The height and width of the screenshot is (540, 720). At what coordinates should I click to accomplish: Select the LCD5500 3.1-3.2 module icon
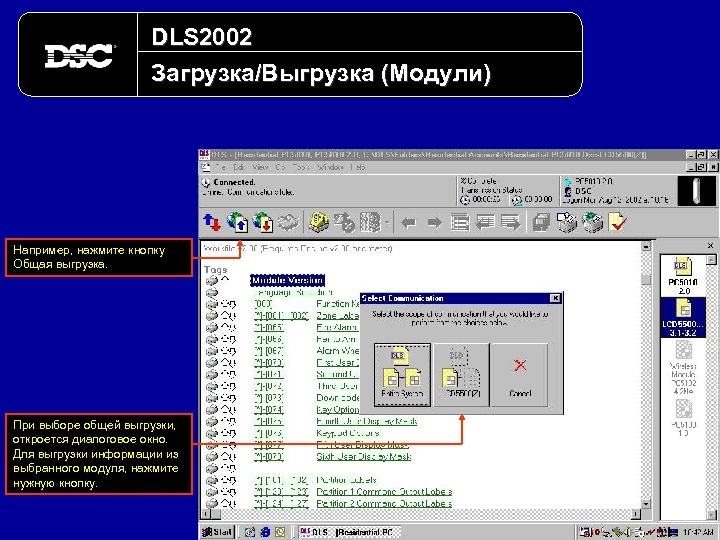pos(683,317)
